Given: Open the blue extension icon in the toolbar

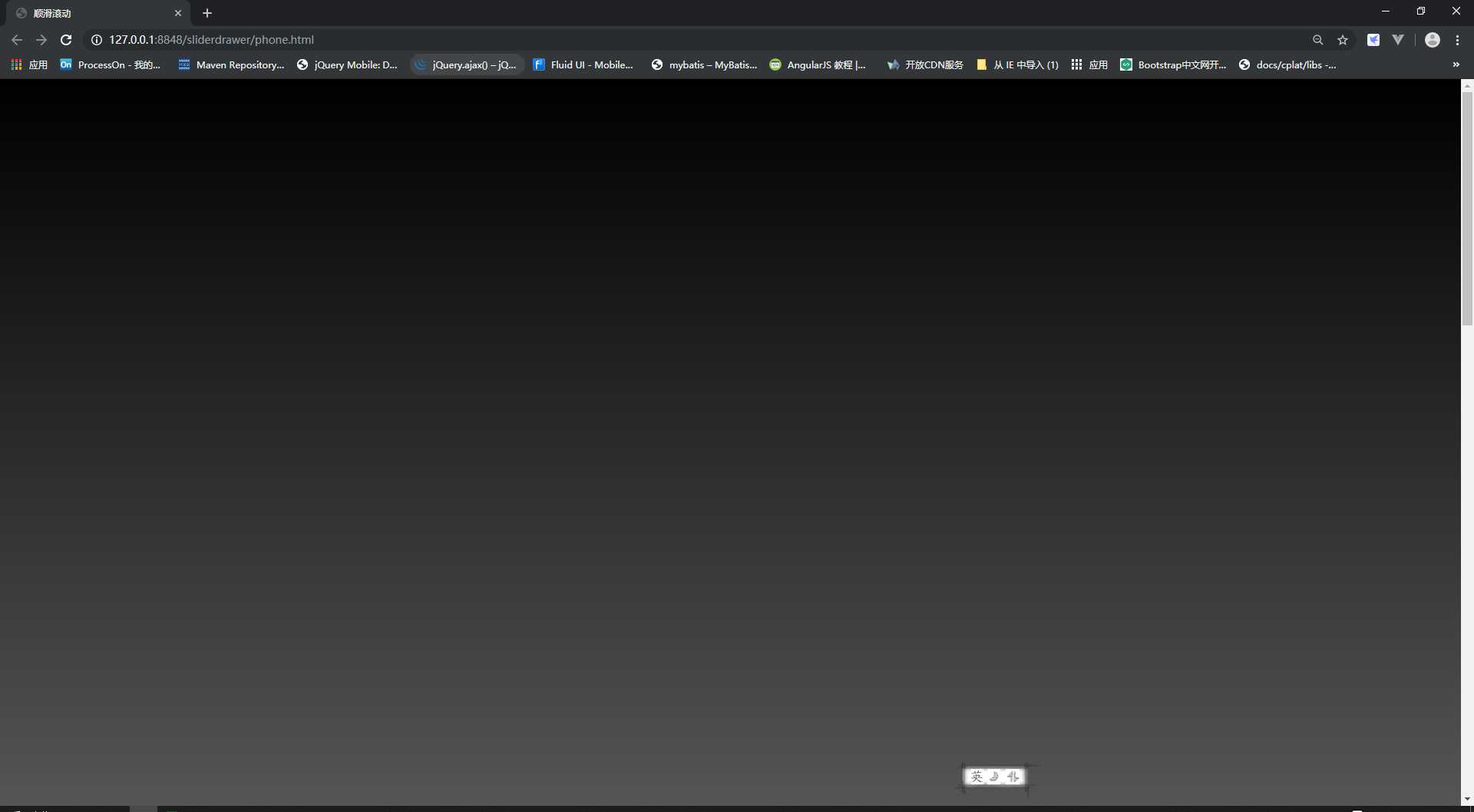Looking at the screenshot, I should coord(1373,40).
